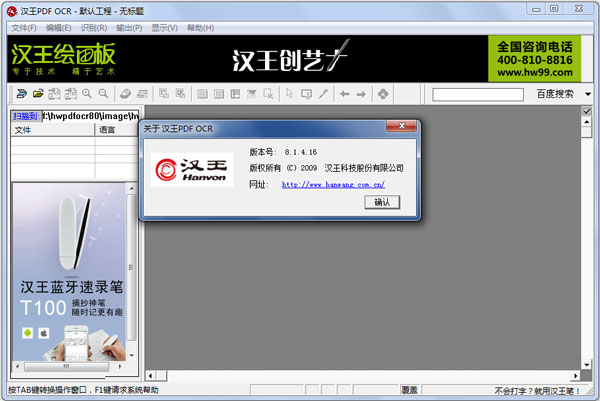Toggle the checkbox above the vertical scrollbar

(587, 111)
